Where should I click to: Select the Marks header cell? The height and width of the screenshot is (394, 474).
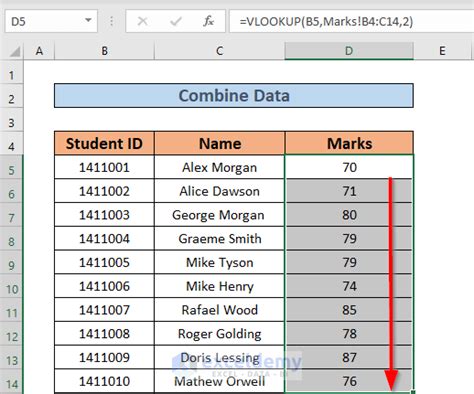(349, 143)
